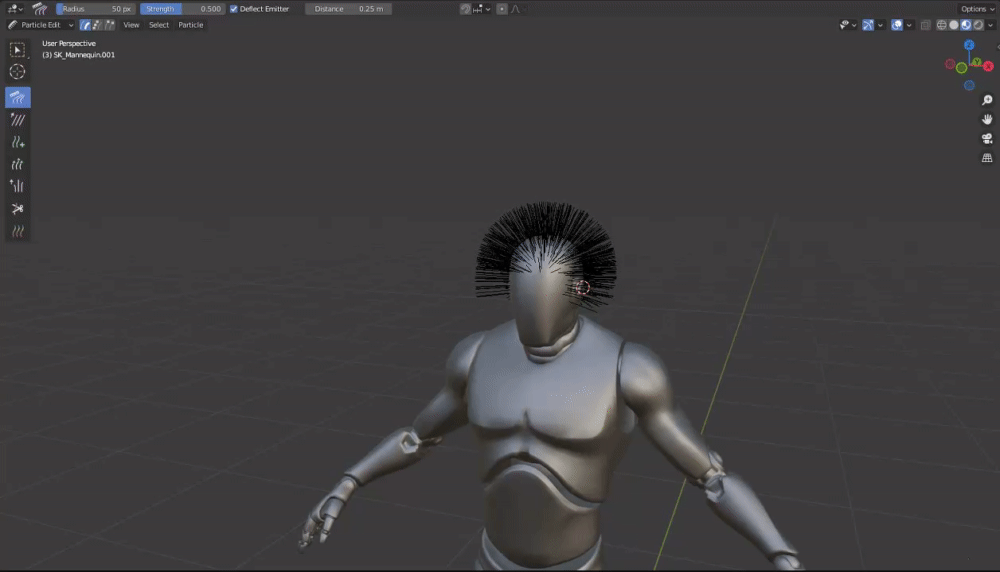Click the proportional falloff curve icon
This screenshot has width=1000, height=572.
(x=515, y=9)
